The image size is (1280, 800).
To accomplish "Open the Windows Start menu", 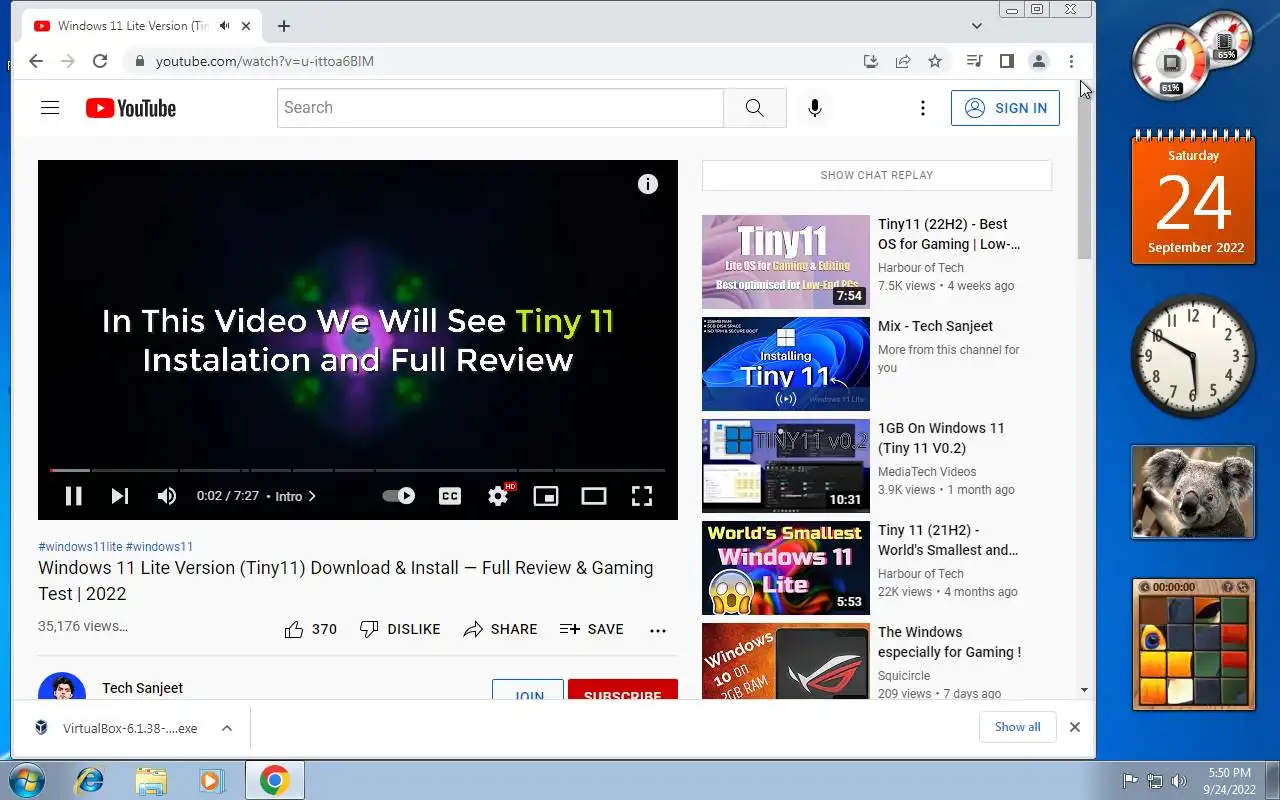I will 25,780.
